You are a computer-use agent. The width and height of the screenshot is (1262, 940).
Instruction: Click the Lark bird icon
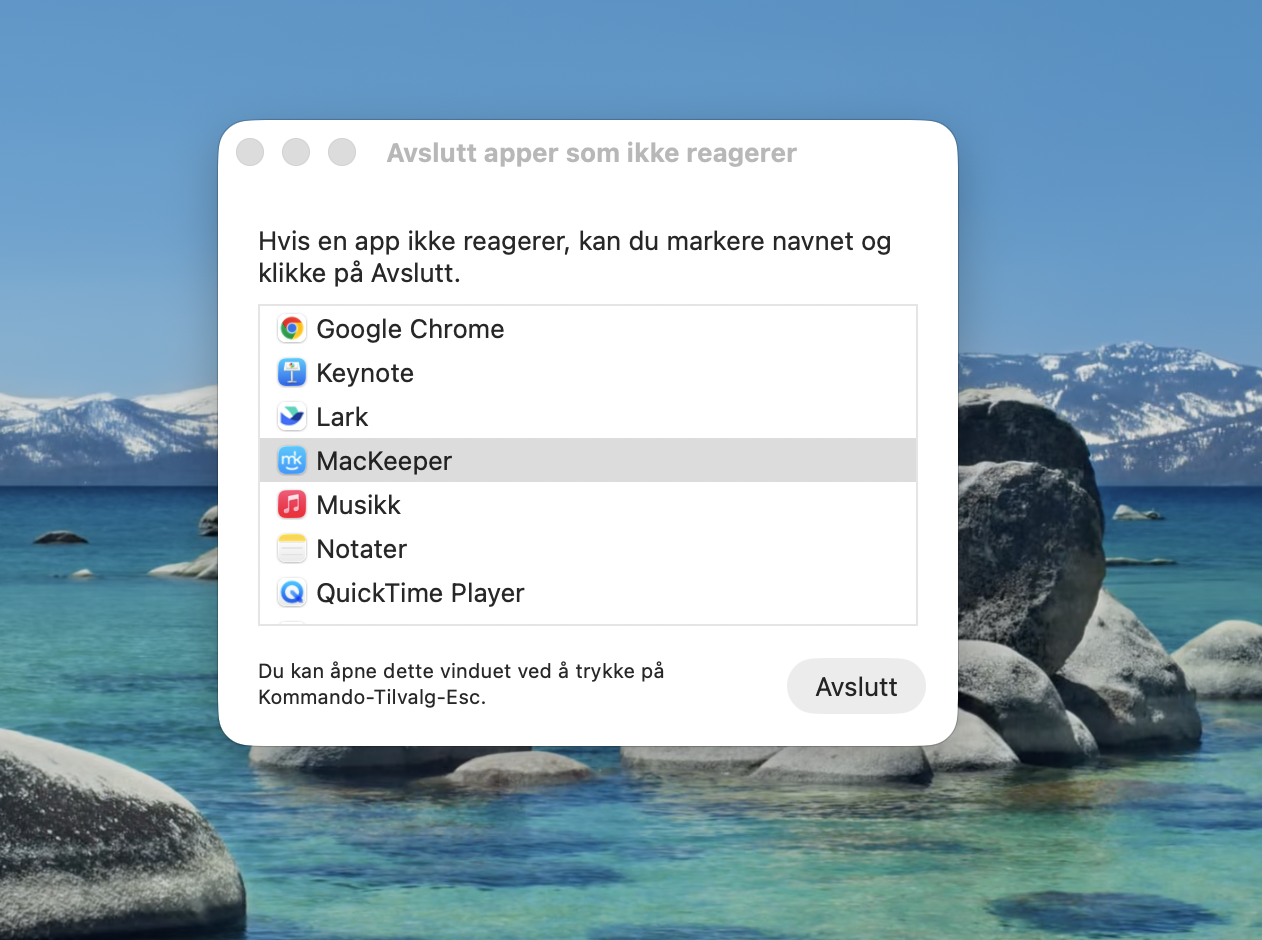[292, 417]
